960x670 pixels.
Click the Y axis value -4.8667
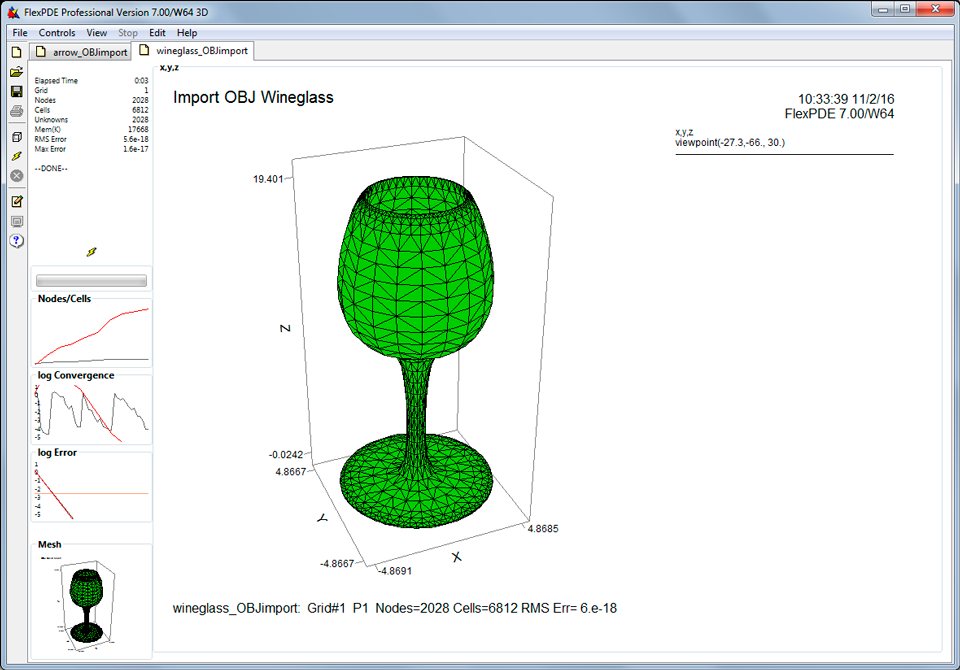click(x=337, y=563)
